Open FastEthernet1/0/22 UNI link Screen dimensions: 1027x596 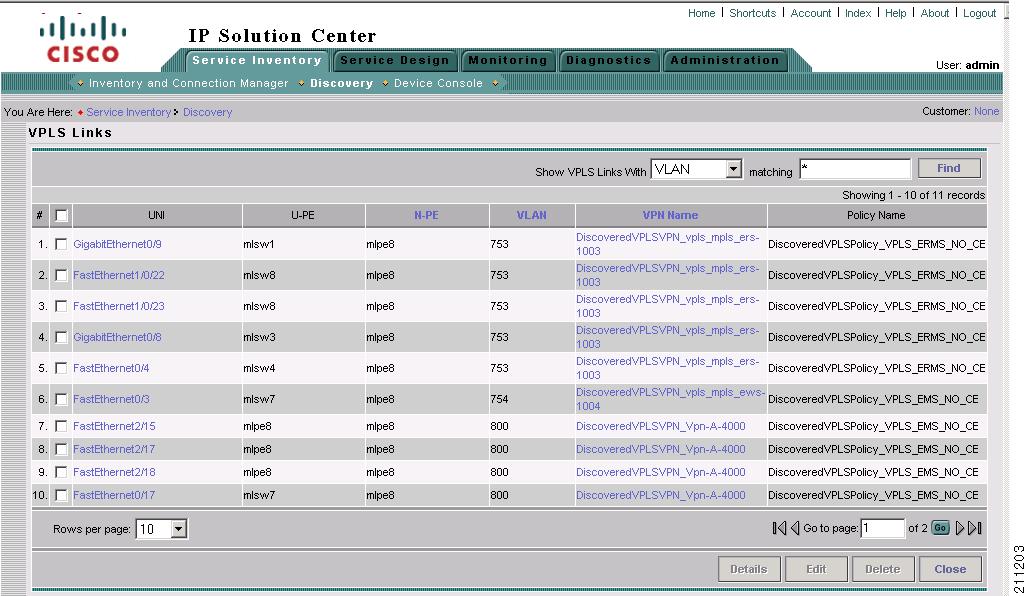(x=119, y=275)
